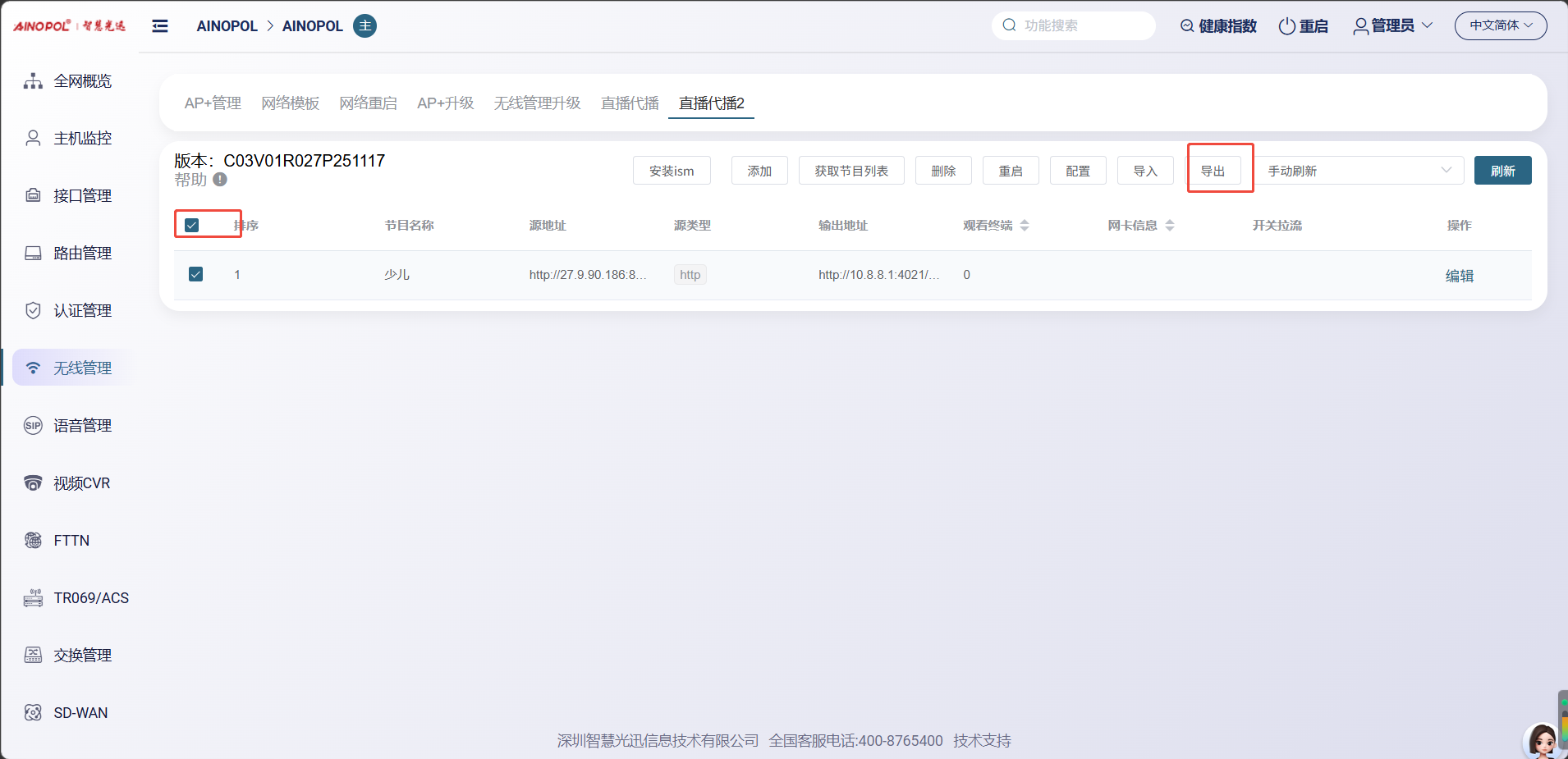
Task: Toggle the select-all checkbox in table header
Action: click(192, 225)
